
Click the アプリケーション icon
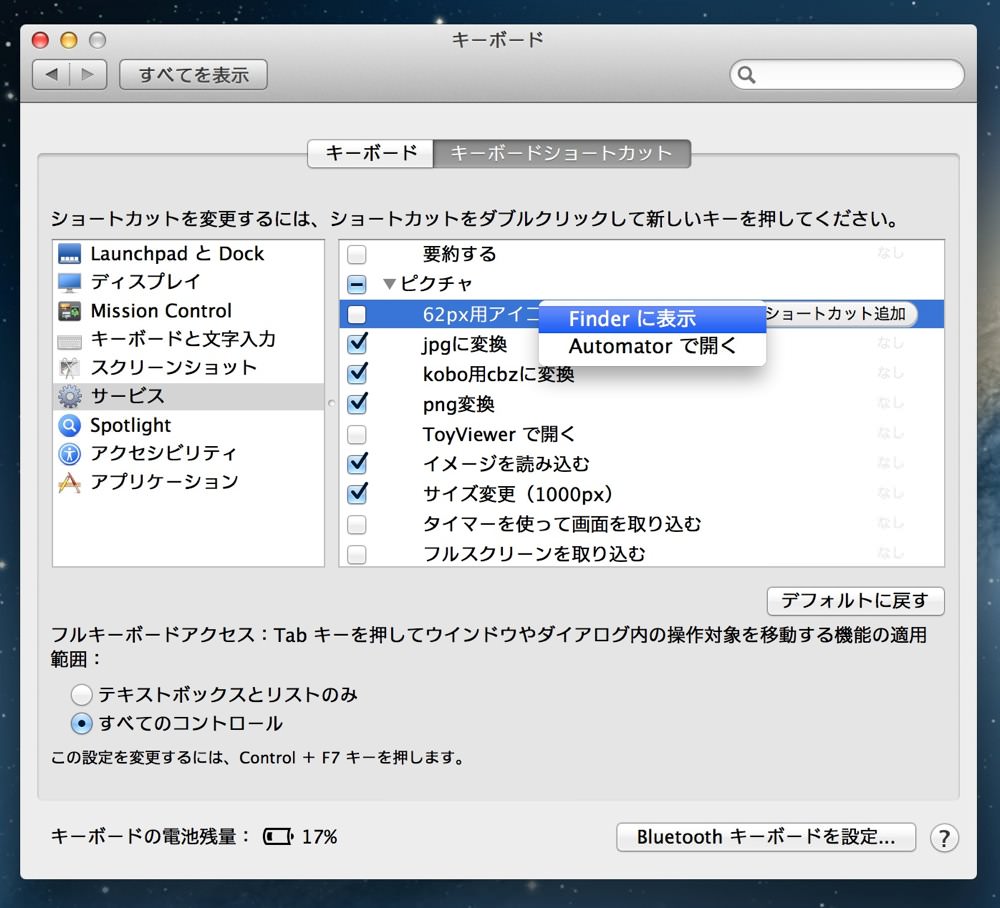pos(70,483)
